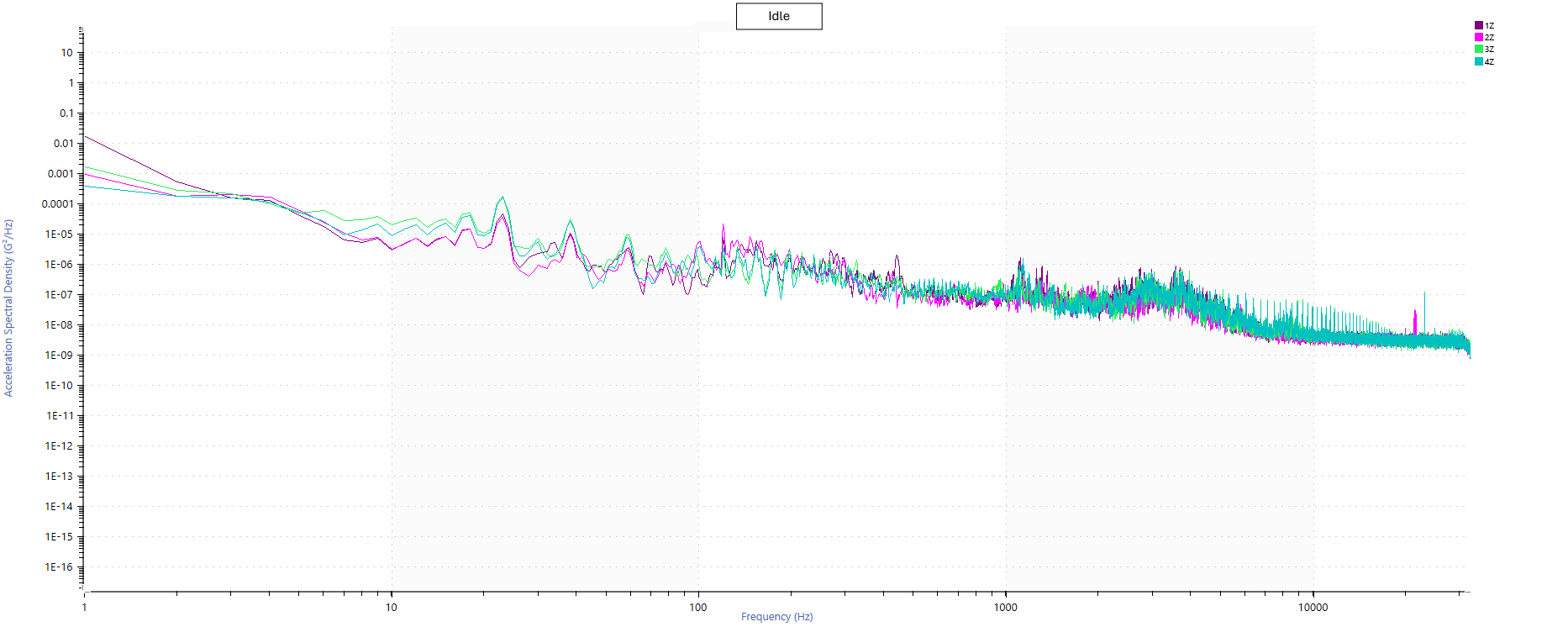Click the 0.1 vertical axis tick label
The height and width of the screenshot is (627, 1568).
(x=66, y=113)
